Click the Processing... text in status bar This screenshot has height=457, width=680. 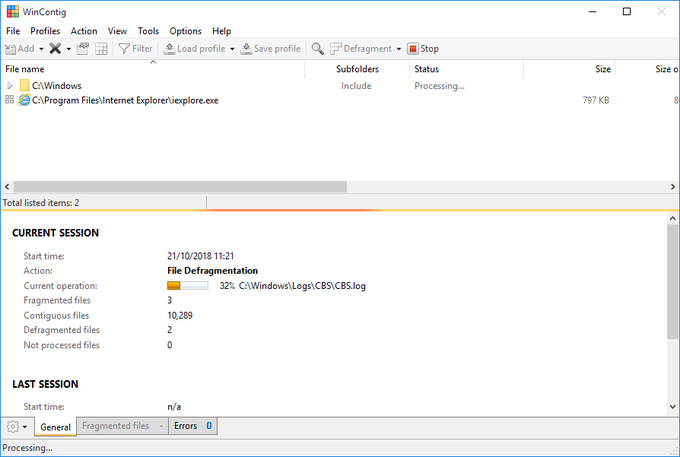[x=27, y=448]
